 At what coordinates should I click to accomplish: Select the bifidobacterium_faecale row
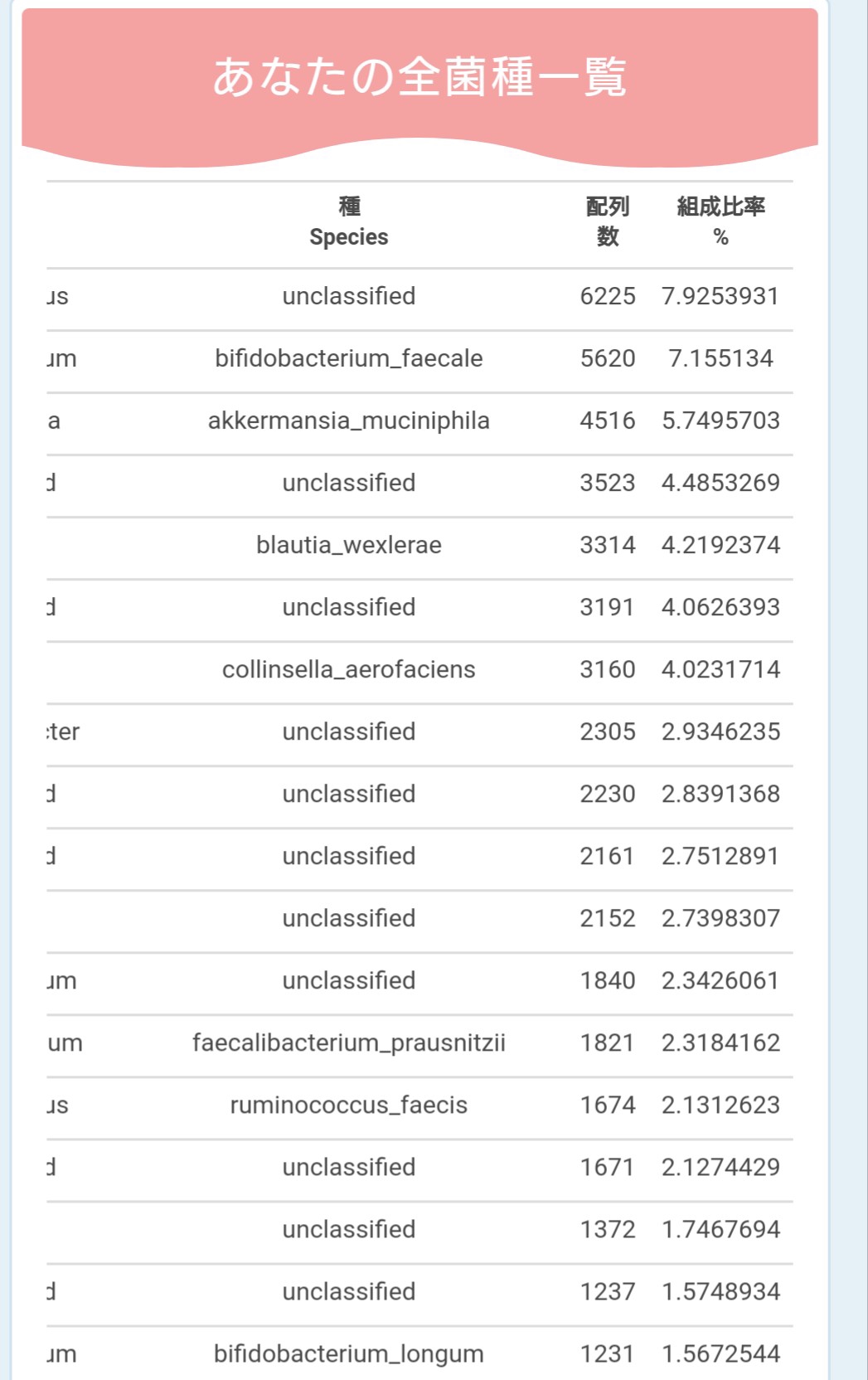pos(419,358)
